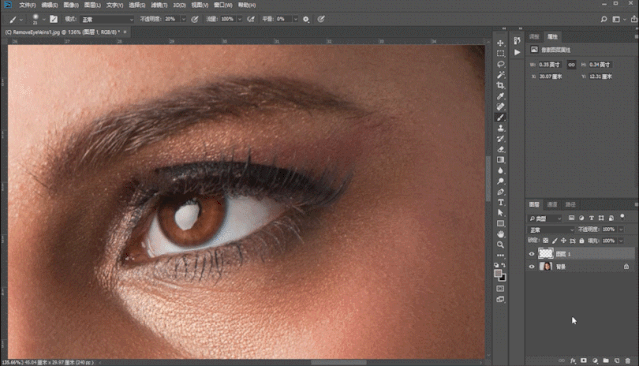
Task: Open the layer opacity dropdown arrow
Action: coord(621,229)
